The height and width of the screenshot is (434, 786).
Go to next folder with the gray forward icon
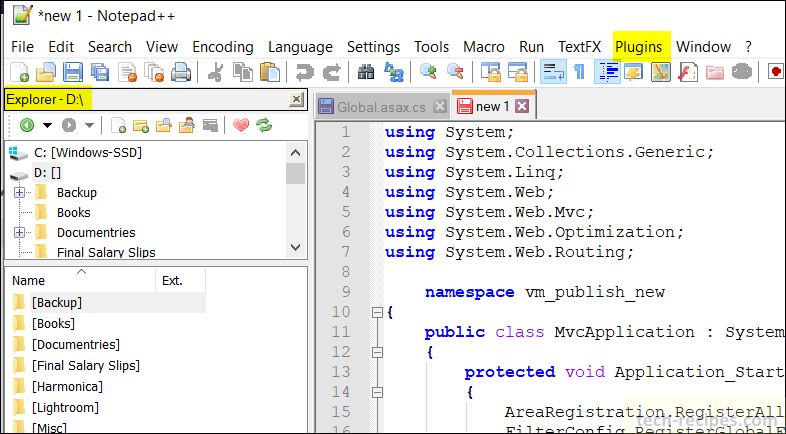pos(69,125)
